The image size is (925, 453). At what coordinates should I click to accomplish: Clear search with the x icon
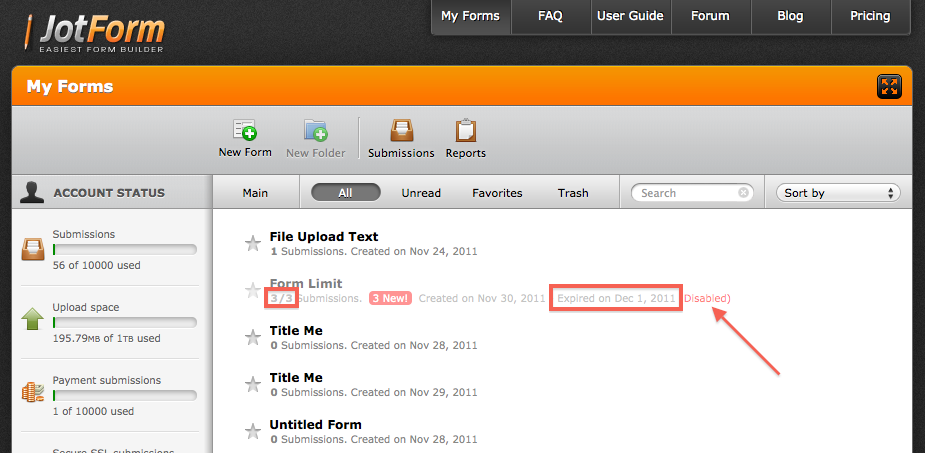(x=744, y=193)
